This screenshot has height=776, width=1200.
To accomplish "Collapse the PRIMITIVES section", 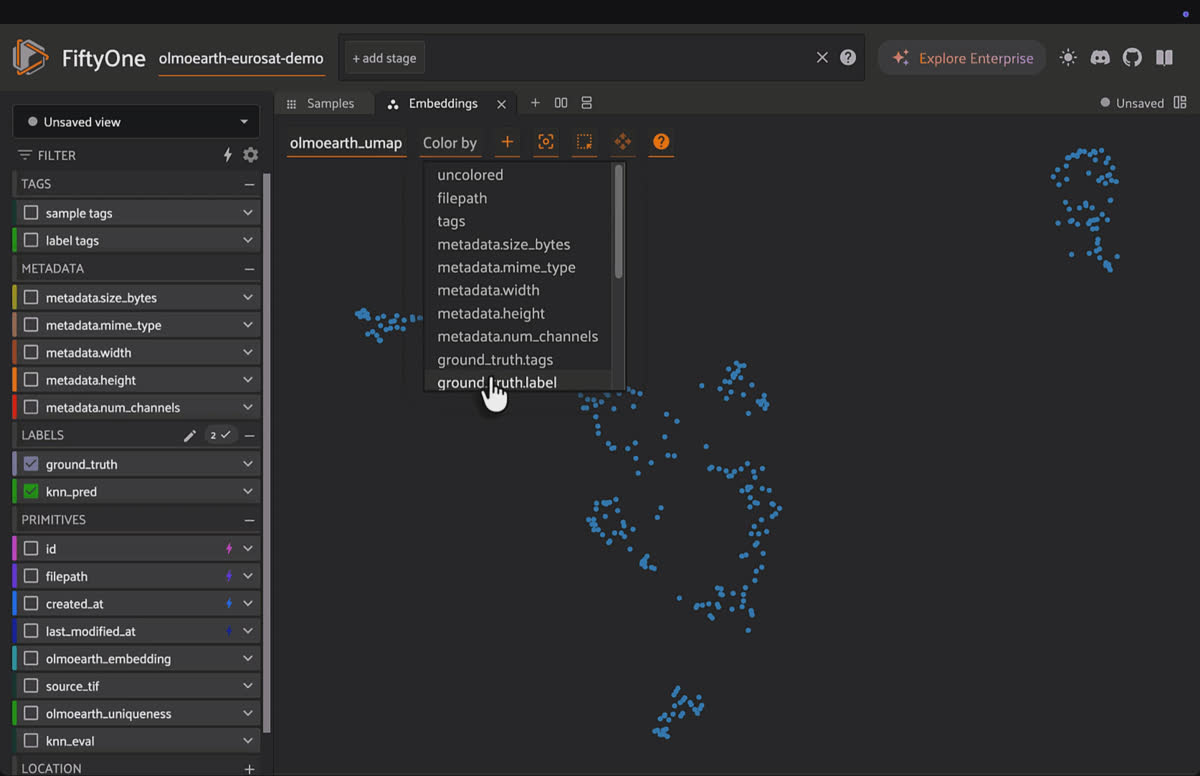I will click(x=249, y=520).
